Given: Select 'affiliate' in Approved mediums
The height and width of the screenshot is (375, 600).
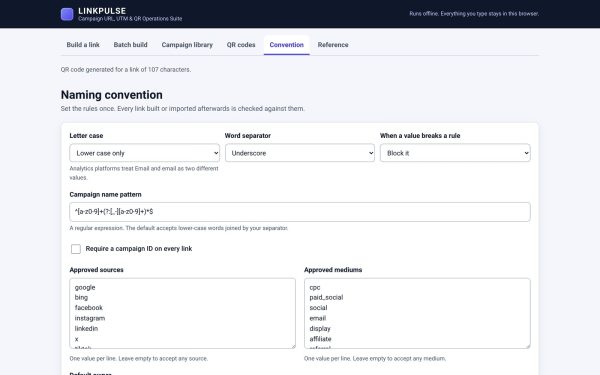Looking at the screenshot, I should (x=321, y=339).
